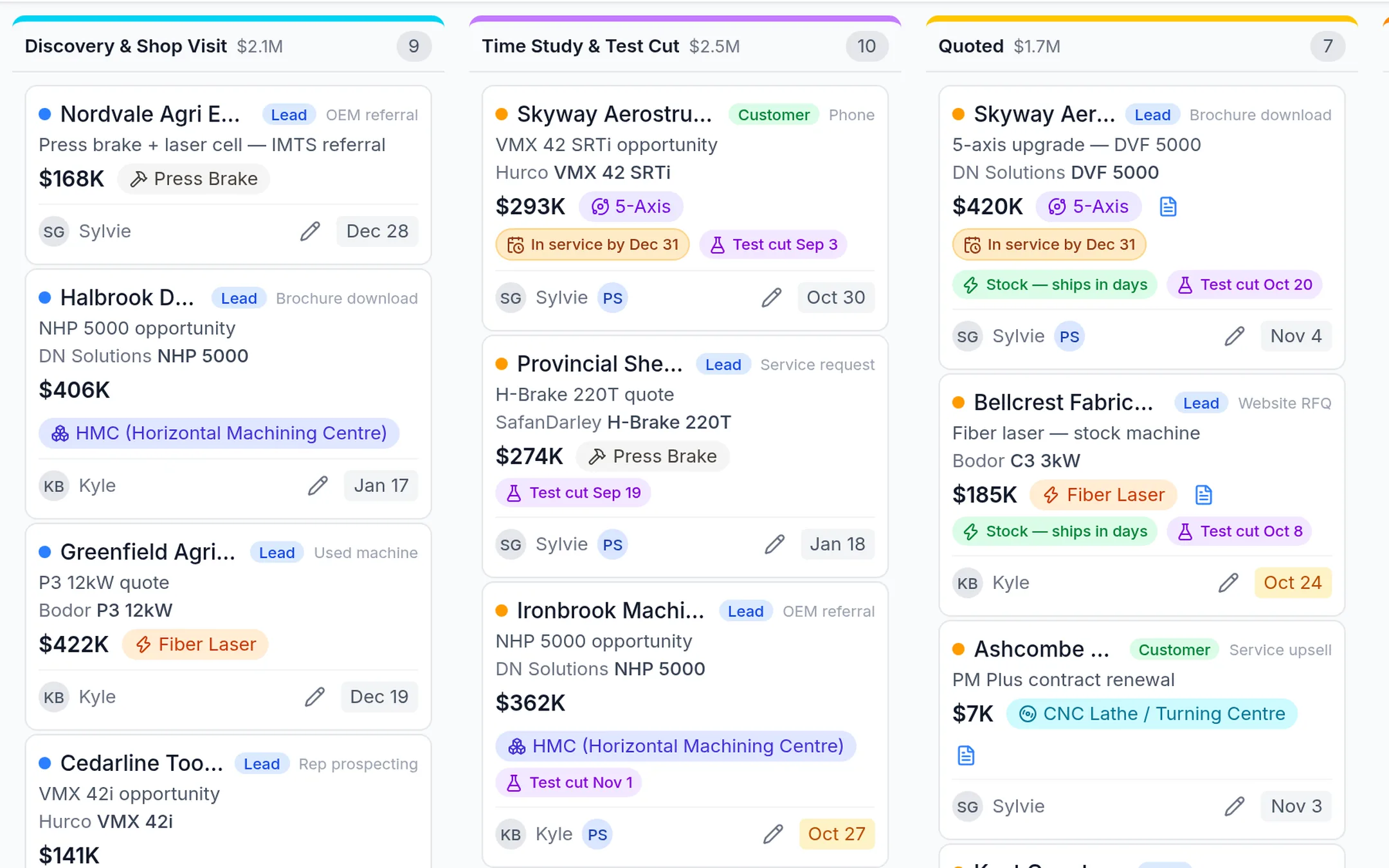
Task: Click Jan 18 date on Provincial card
Action: (x=837, y=545)
